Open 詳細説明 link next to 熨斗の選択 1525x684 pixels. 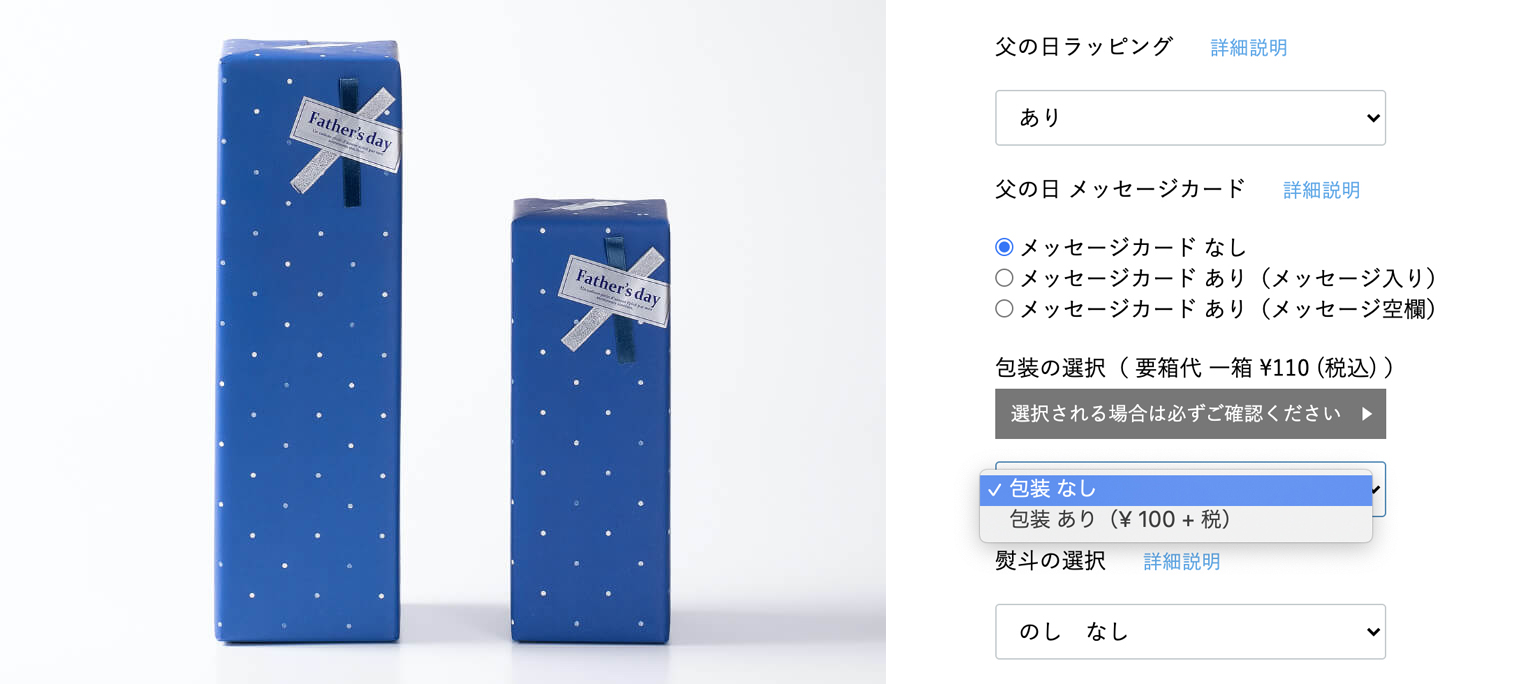pos(1181,562)
